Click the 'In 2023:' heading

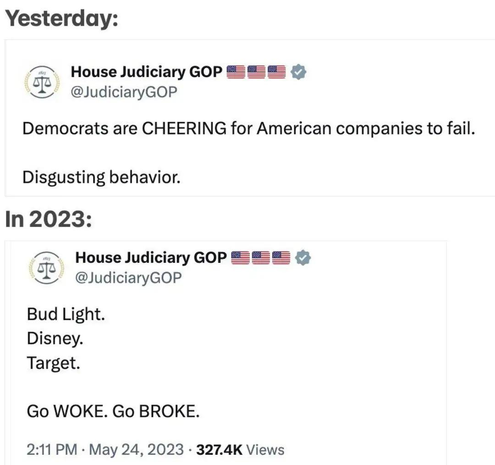[49, 219]
